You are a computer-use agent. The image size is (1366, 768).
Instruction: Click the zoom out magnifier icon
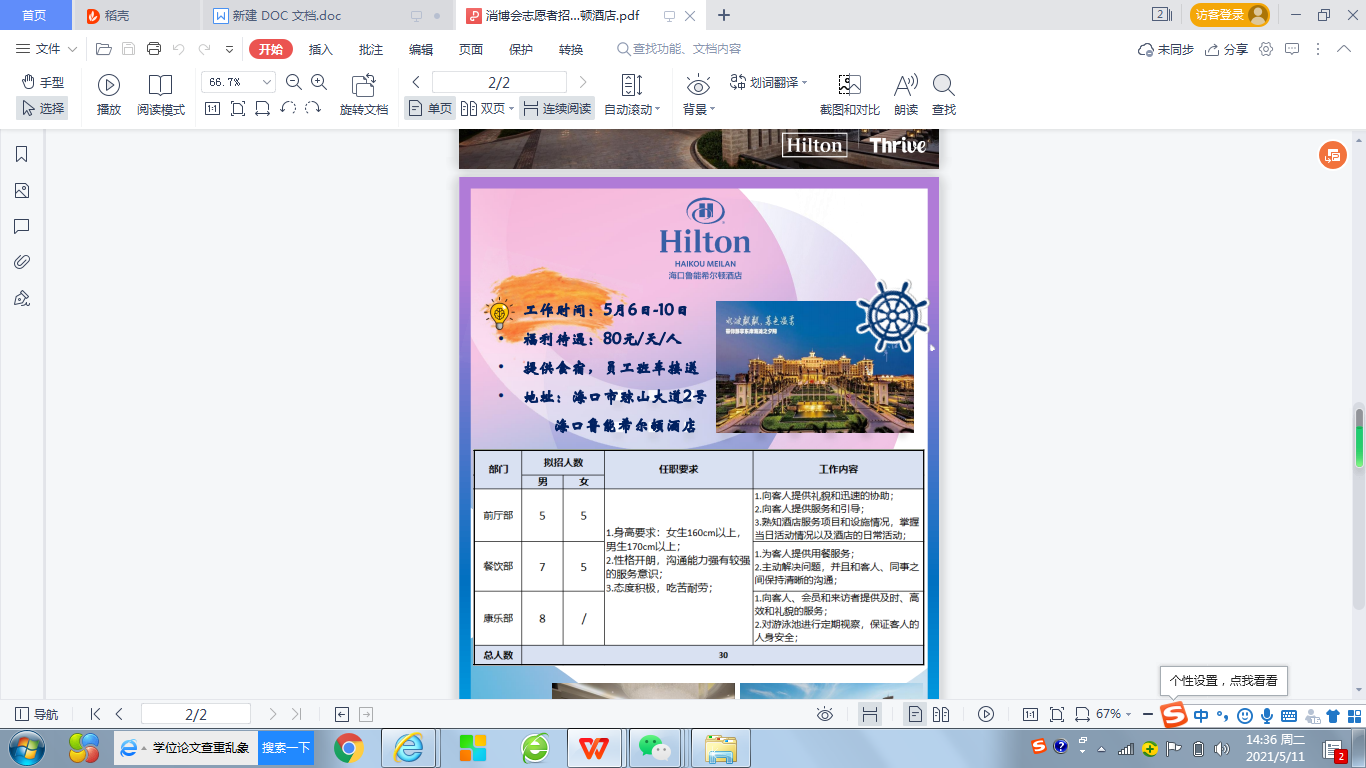pyautogui.click(x=294, y=82)
